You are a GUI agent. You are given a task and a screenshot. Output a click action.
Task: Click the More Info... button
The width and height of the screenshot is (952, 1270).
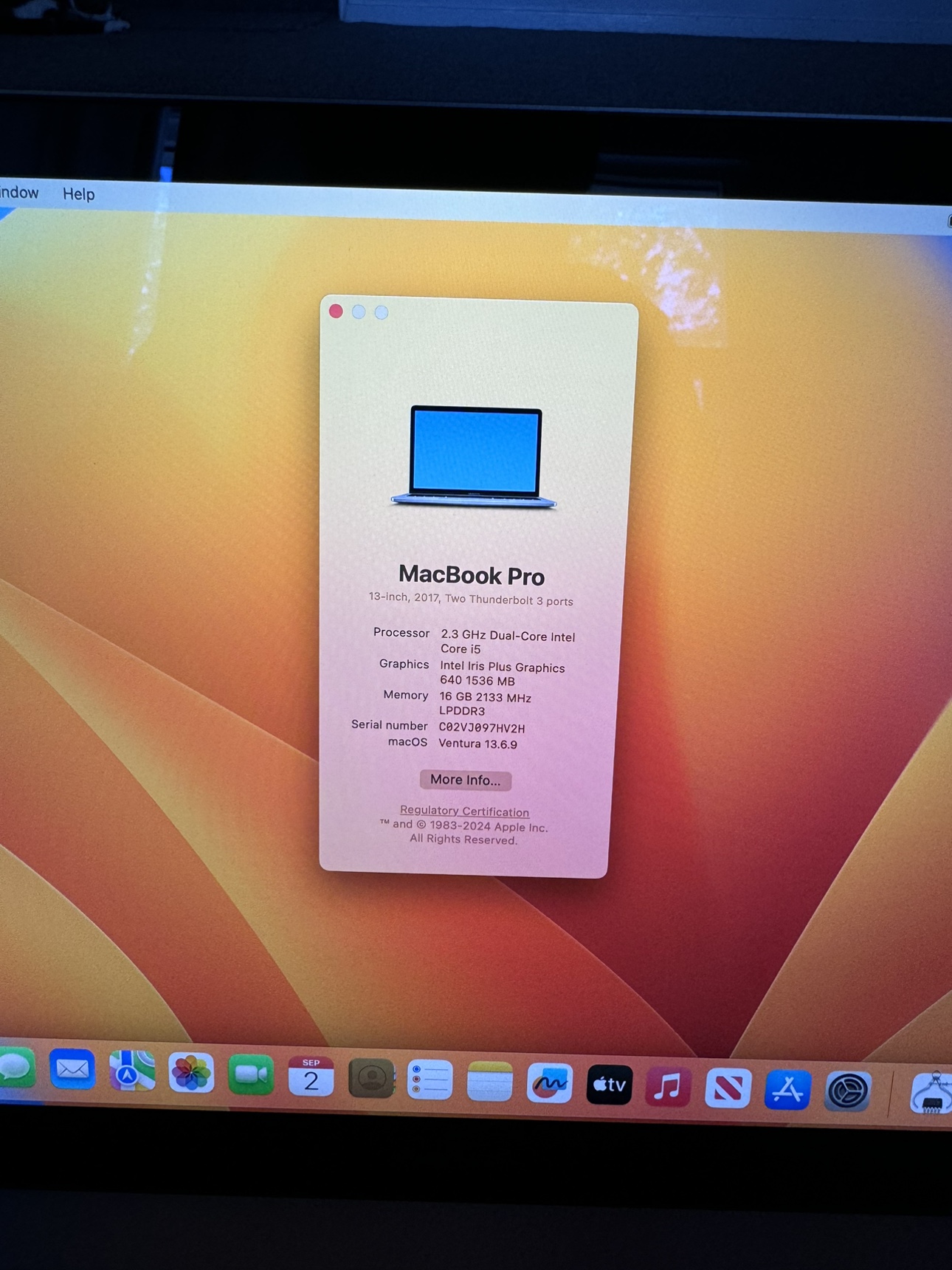pyautogui.click(x=465, y=780)
